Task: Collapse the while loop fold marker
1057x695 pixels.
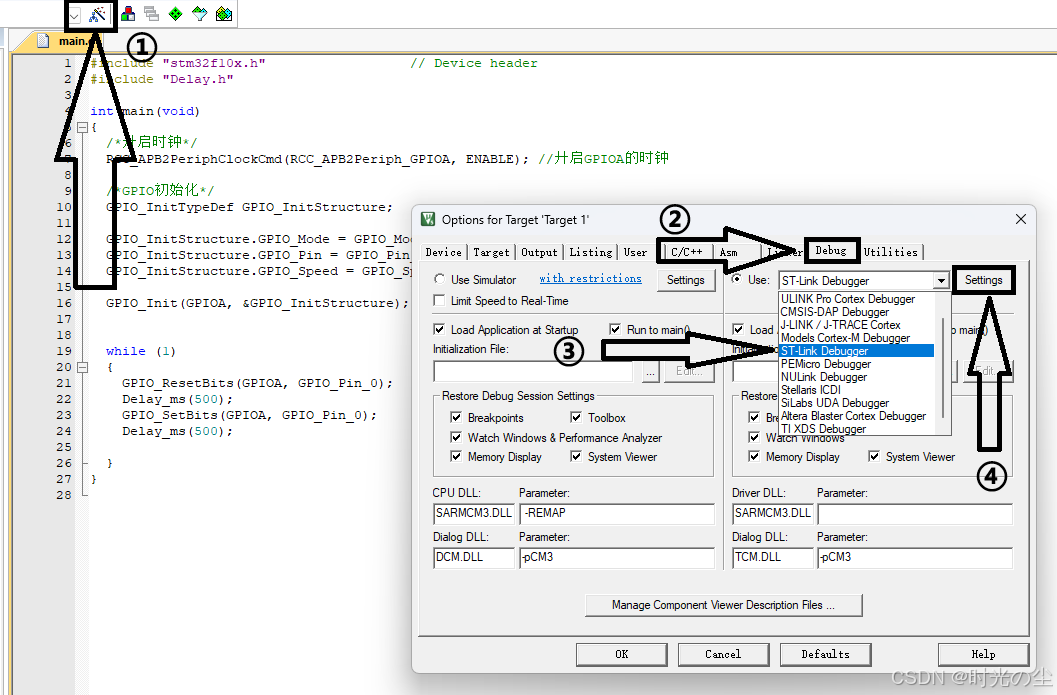Action: coord(82,367)
